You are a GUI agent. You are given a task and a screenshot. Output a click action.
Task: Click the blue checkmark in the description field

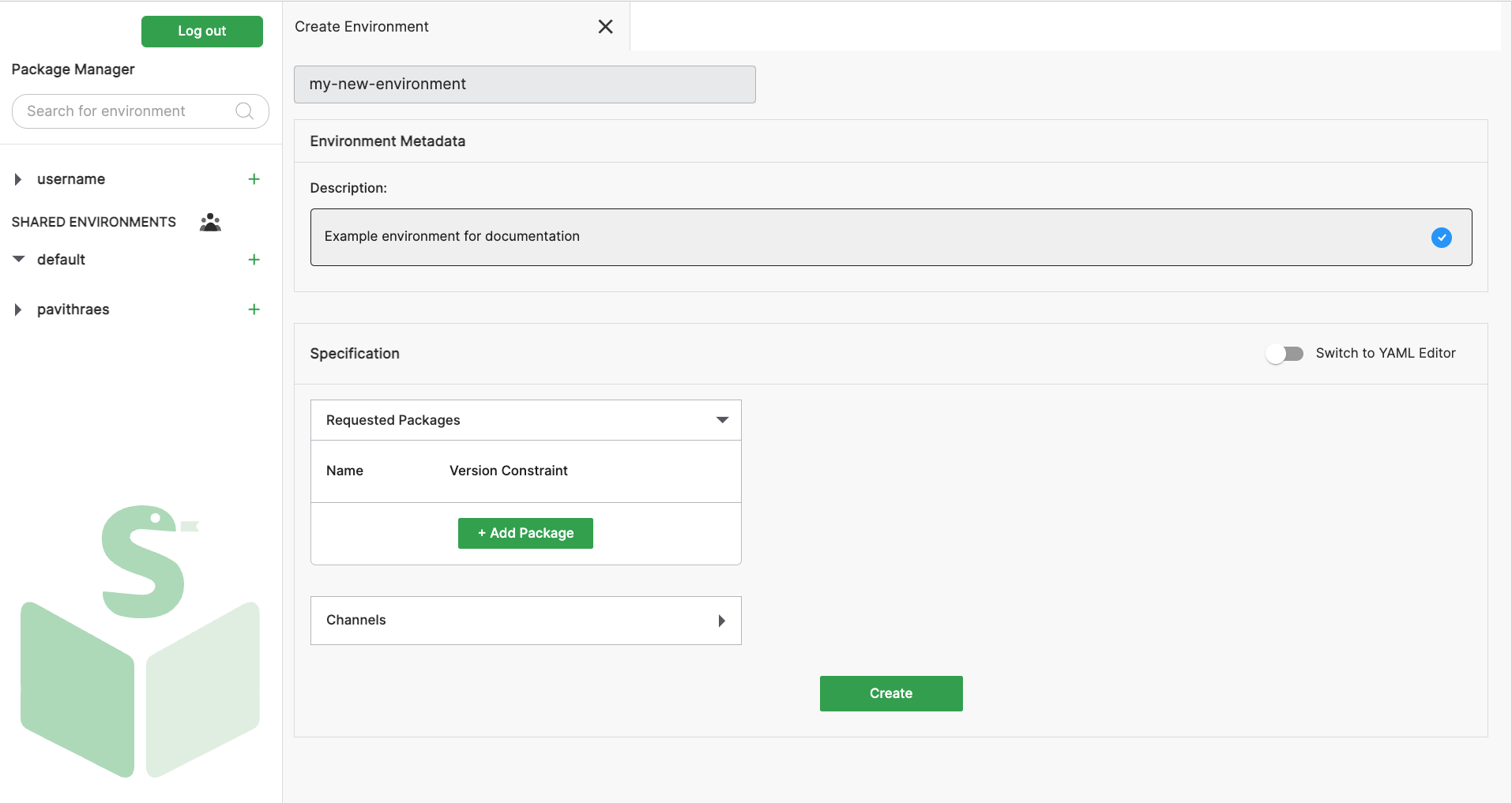1442,237
